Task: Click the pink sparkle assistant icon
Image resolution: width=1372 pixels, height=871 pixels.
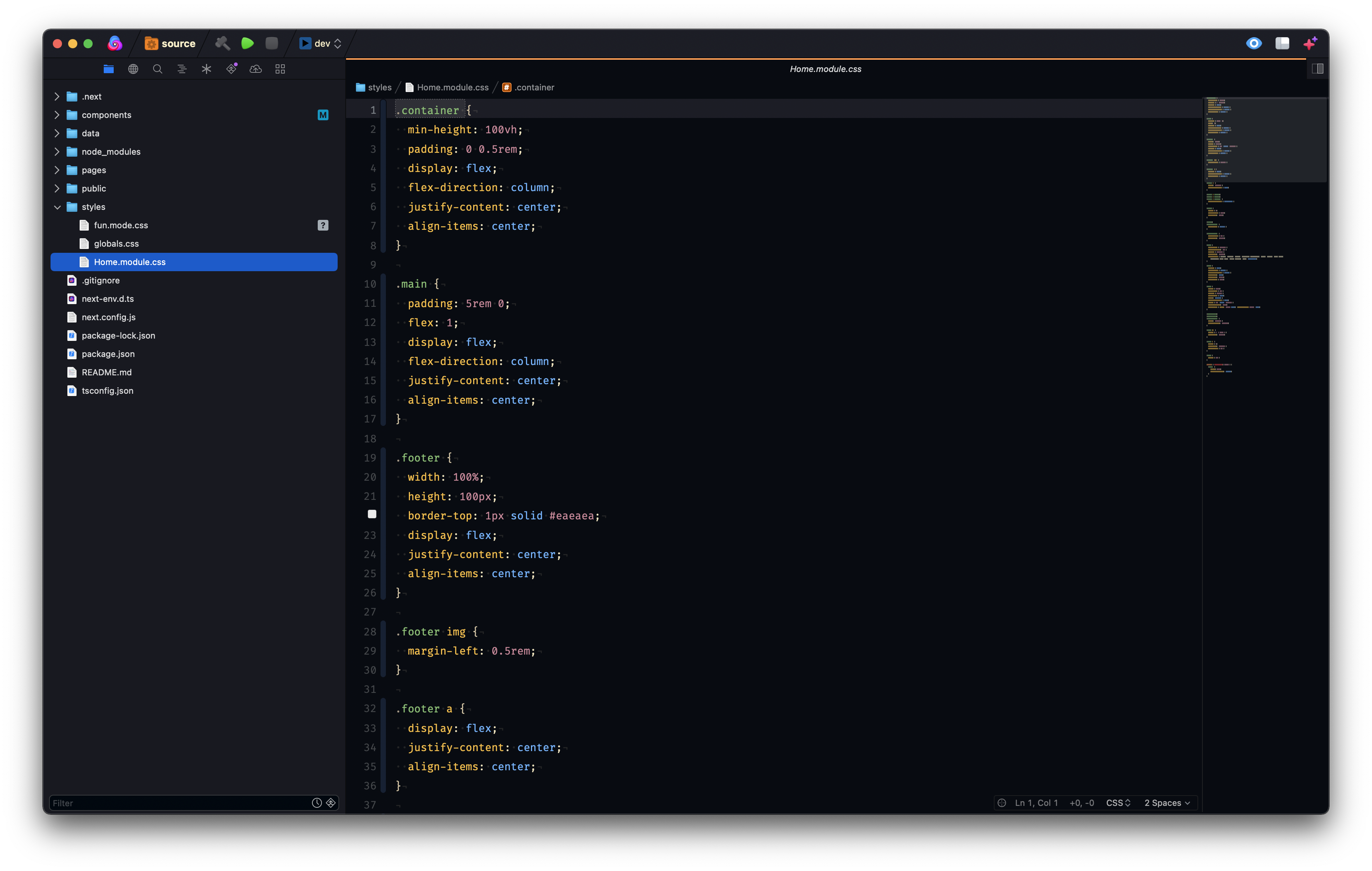Action: pos(1310,43)
